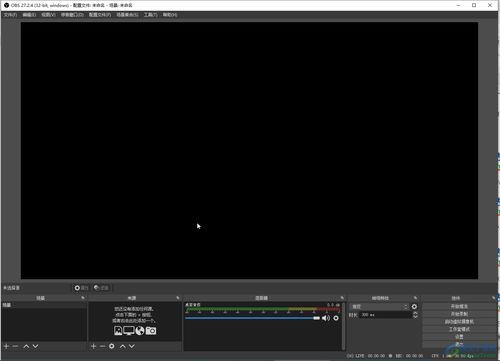Open source properties gear in Sources toolbar
This screenshot has width=500, height=361.
coord(112,346)
